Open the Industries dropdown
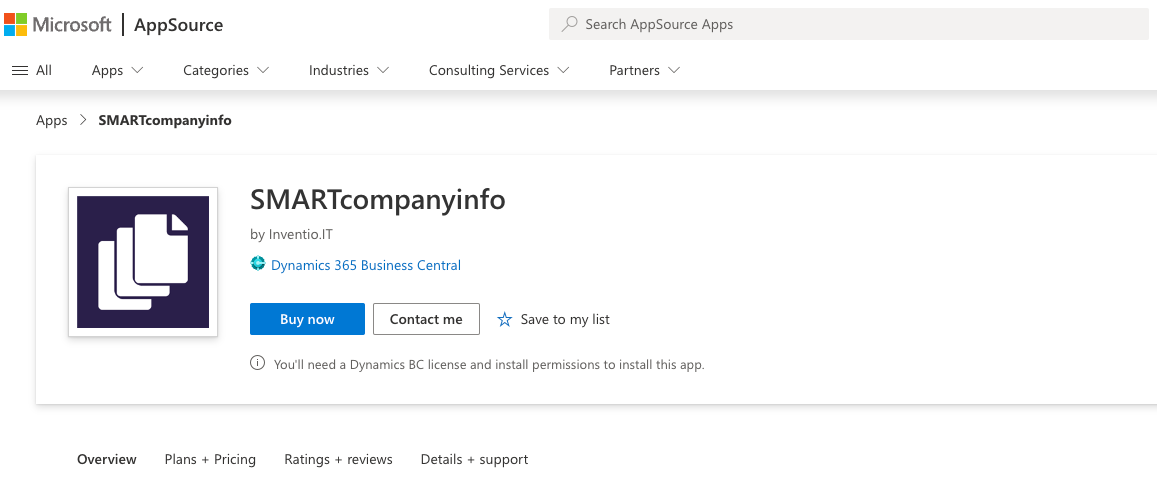Viewport: 1157px width, 477px height. 348,70
